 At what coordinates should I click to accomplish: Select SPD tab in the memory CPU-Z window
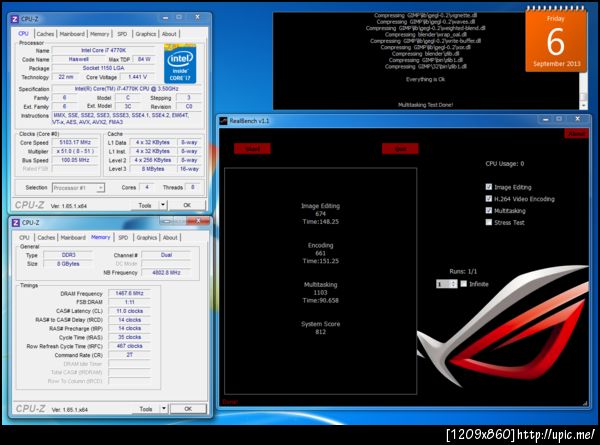[x=123, y=238]
